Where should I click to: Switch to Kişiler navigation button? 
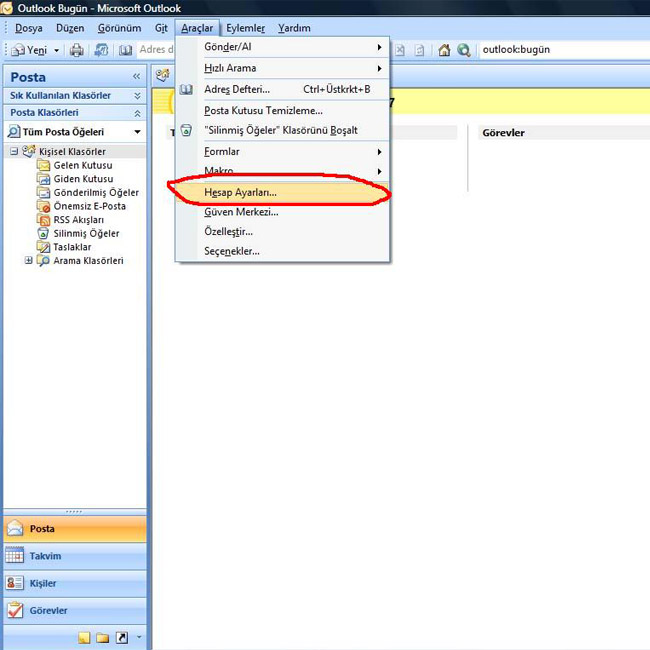point(75,583)
